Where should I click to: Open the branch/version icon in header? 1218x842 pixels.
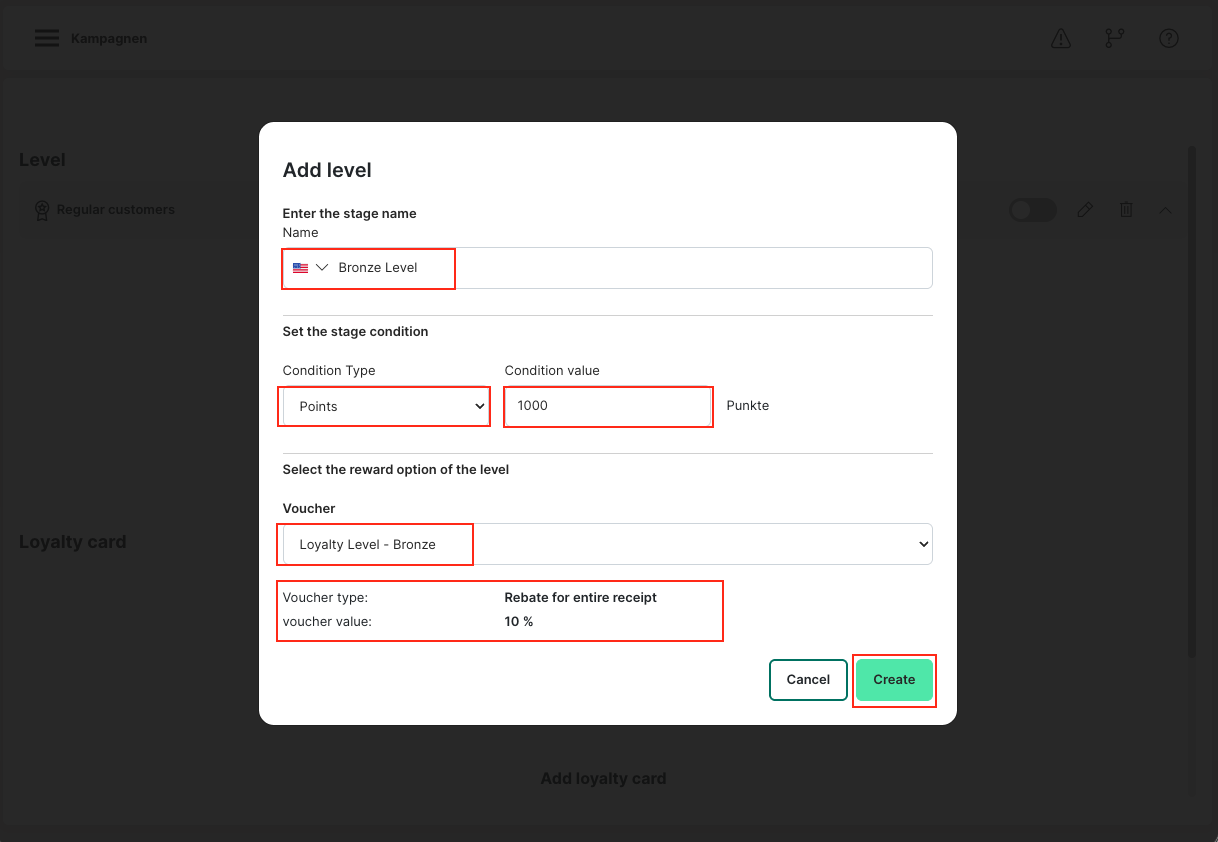[x=1114, y=39]
